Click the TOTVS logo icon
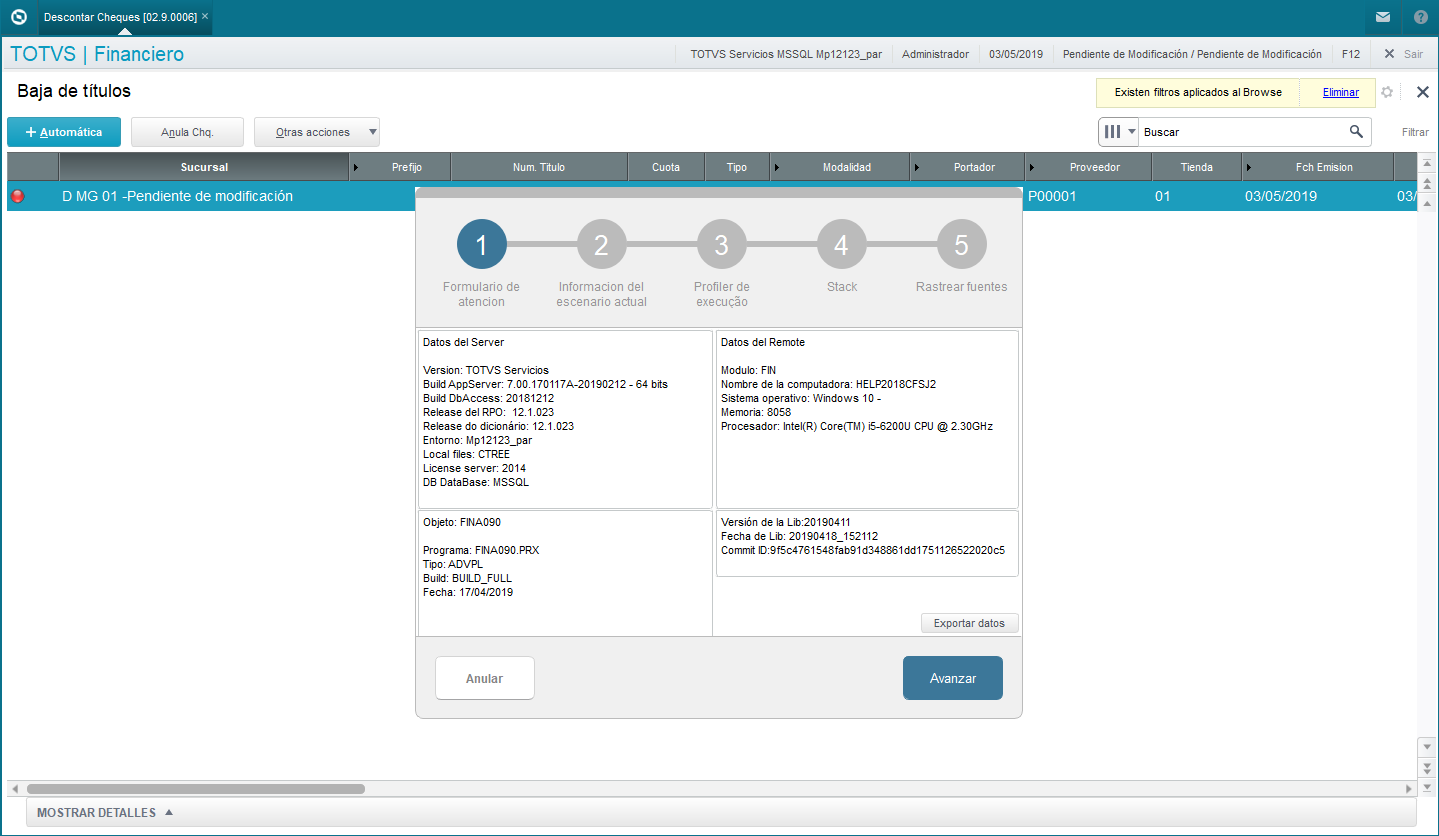Viewport: 1439px width, 836px height. (18, 17)
